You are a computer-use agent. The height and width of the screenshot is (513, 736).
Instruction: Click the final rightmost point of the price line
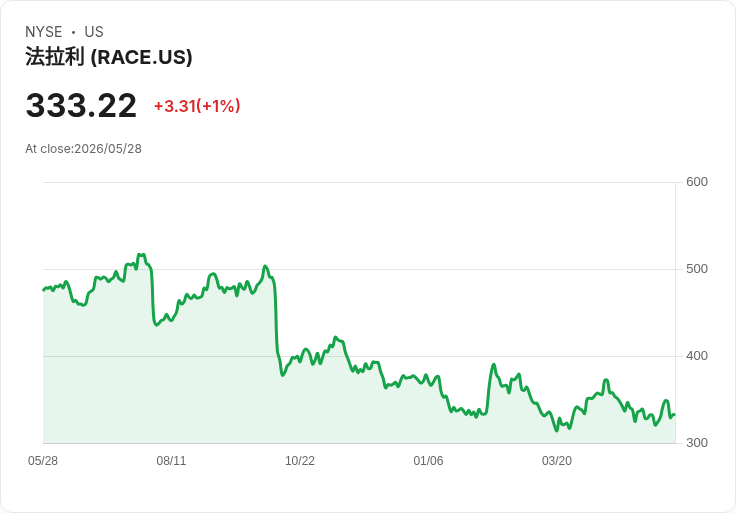(x=675, y=414)
